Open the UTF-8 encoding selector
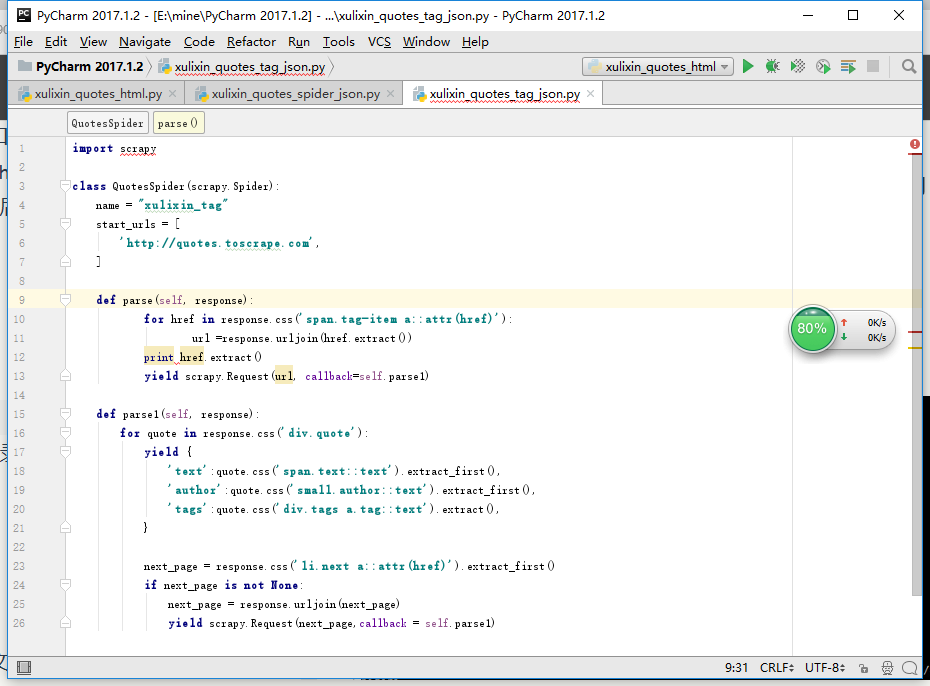Viewport: 930px width, 686px height. (x=824, y=668)
